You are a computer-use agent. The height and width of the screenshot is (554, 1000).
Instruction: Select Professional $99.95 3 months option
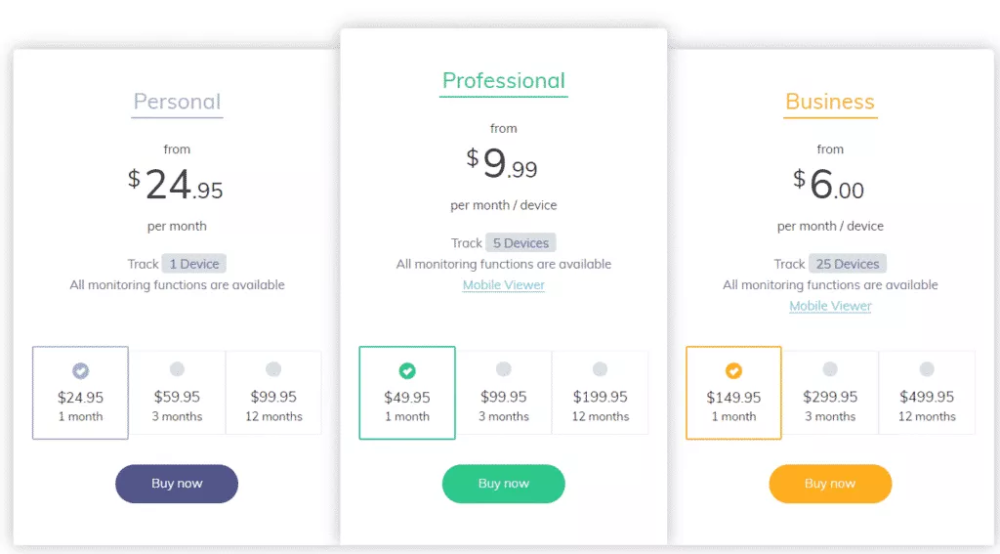click(x=503, y=393)
